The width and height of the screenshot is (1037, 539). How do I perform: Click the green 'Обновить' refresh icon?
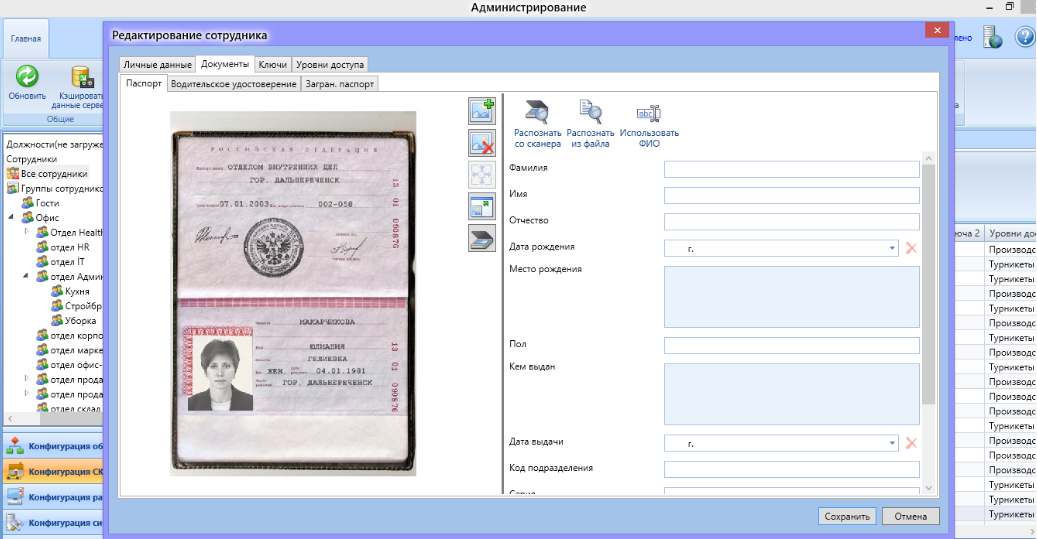coord(27,77)
